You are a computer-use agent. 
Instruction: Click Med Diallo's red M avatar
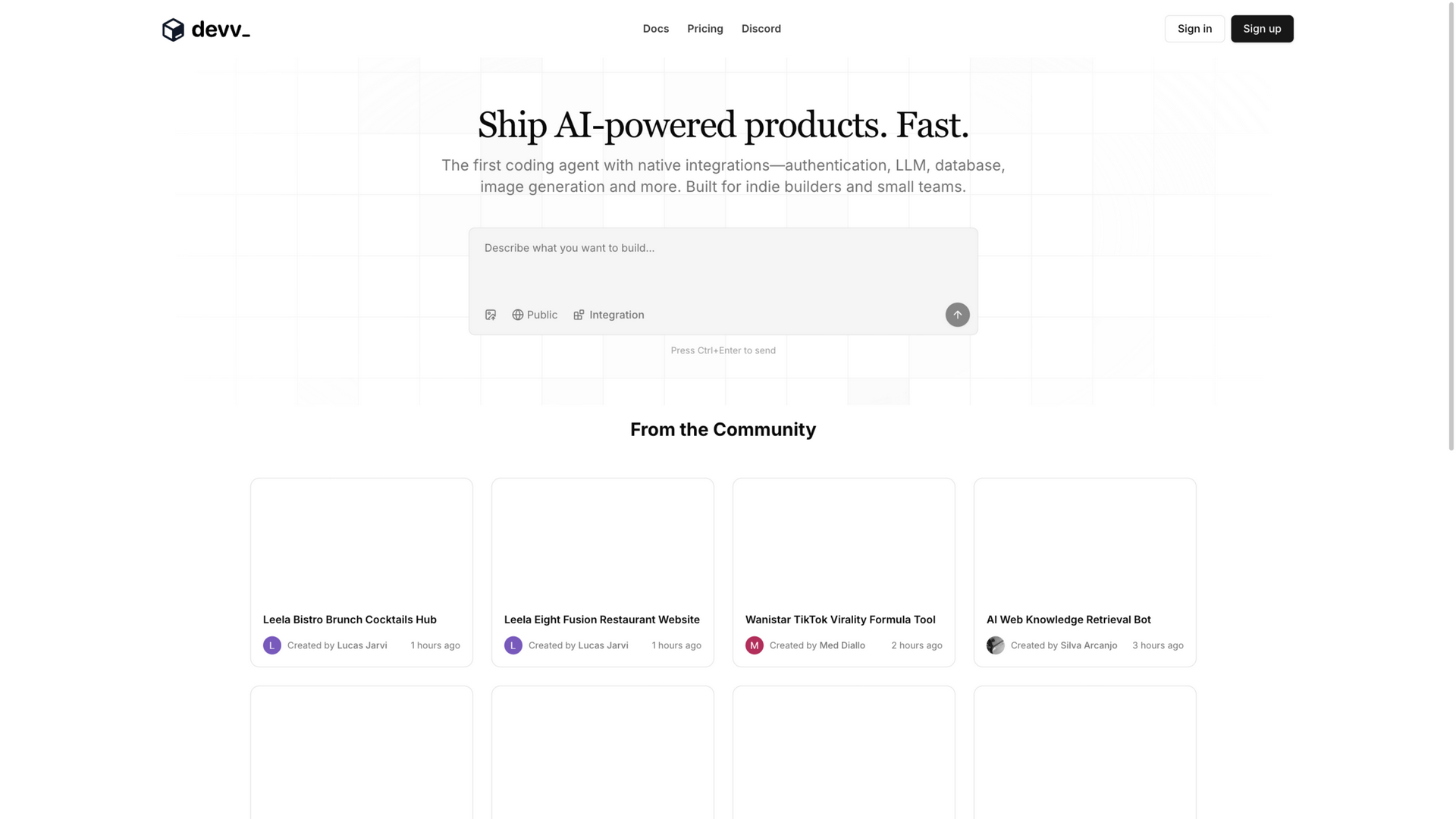[755, 645]
